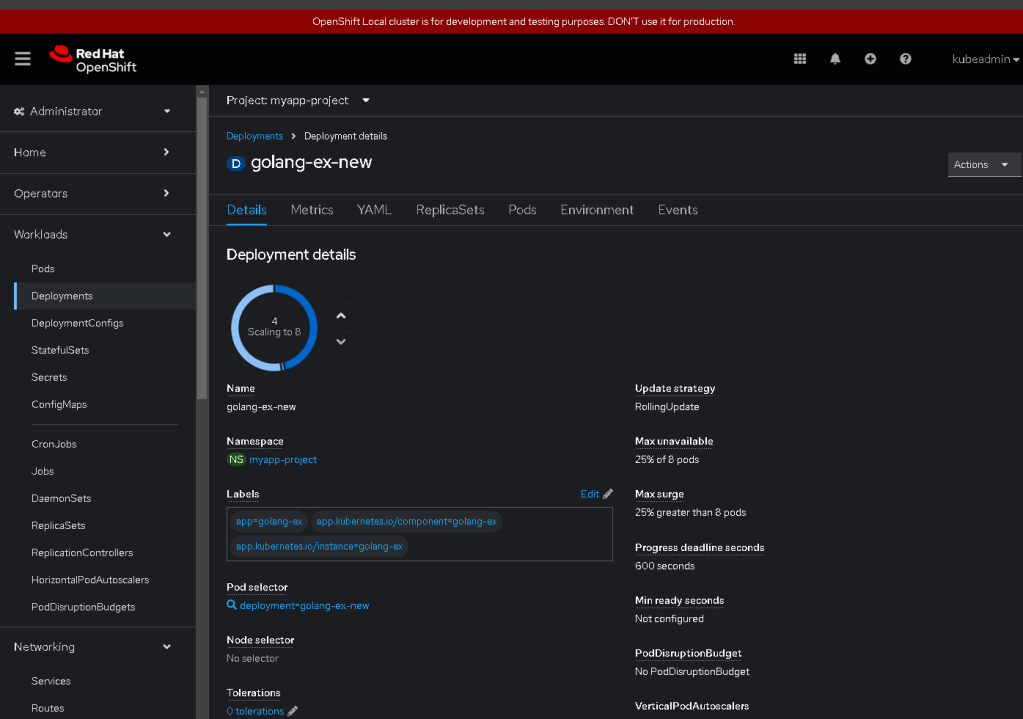1023x719 pixels.
Task: Open ConfigMaps in the sidebar
Action: point(59,405)
